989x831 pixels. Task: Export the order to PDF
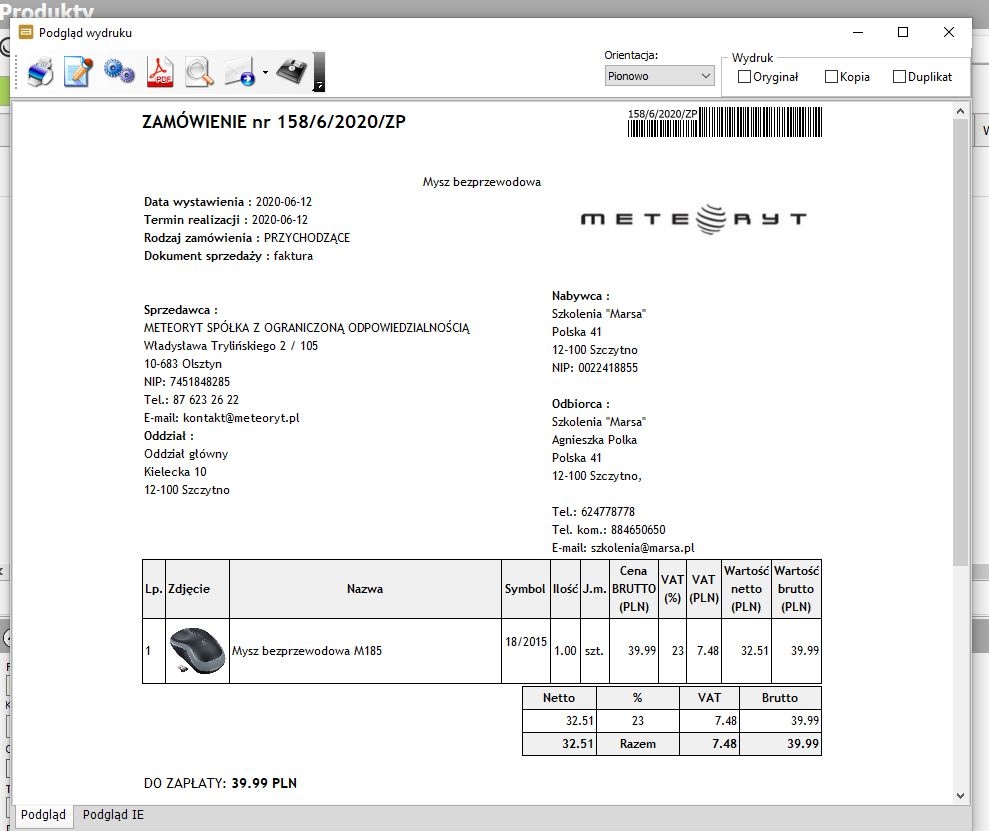[x=160, y=72]
